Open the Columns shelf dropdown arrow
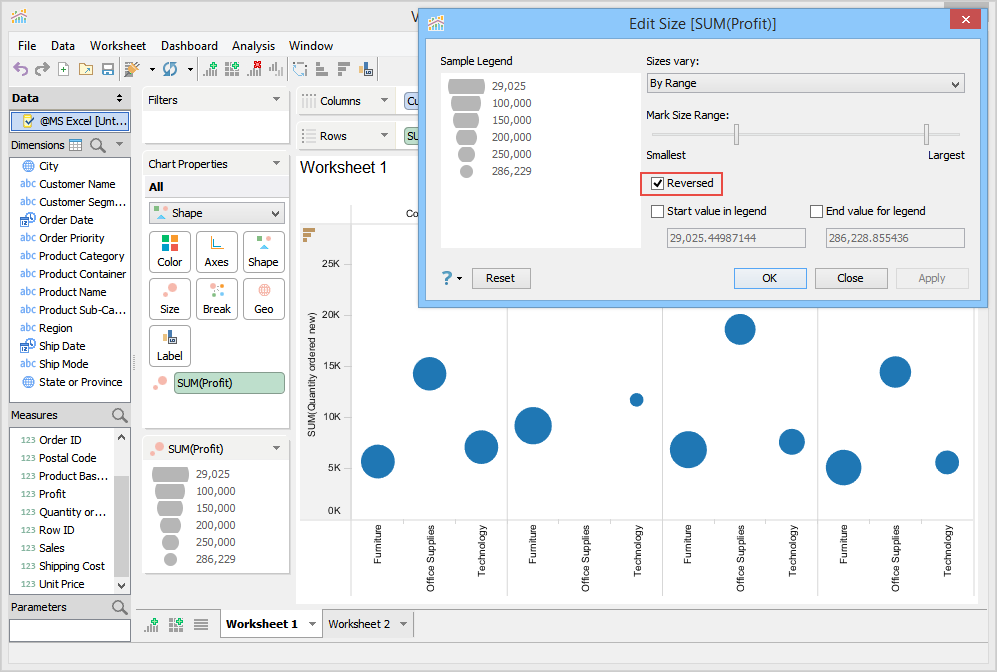This screenshot has width=997, height=672. tap(384, 100)
